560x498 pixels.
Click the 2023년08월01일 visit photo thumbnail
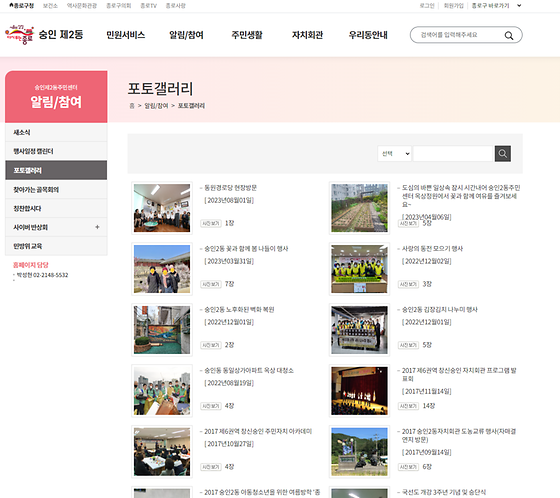[x=162, y=208]
